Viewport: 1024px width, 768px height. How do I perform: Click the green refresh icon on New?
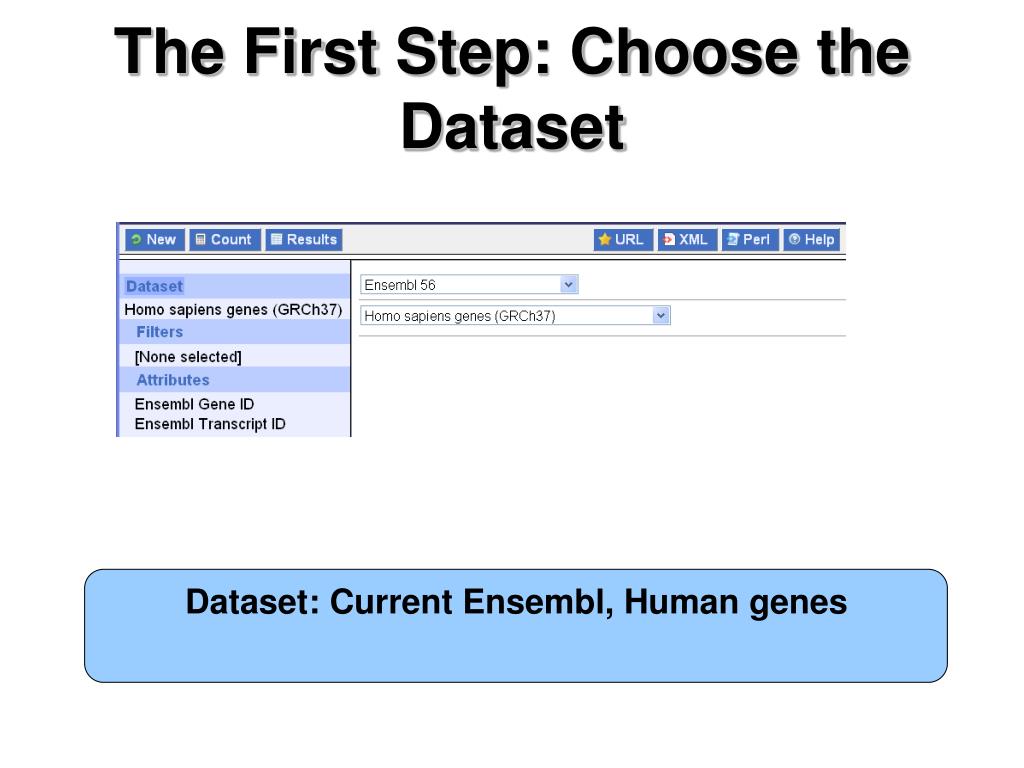pyautogui.click(x=136, y=240)
